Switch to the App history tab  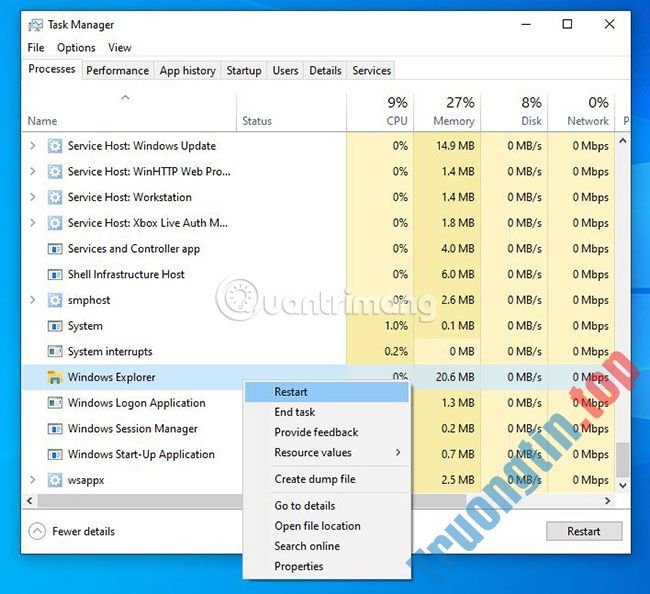pyautogui.click(x=188, y=70)
